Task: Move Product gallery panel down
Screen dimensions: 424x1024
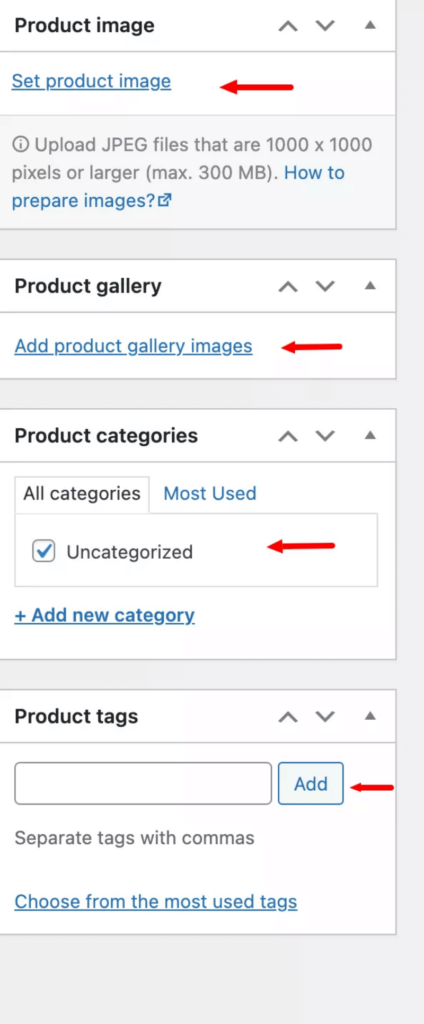Action: (x=325, y=287)
